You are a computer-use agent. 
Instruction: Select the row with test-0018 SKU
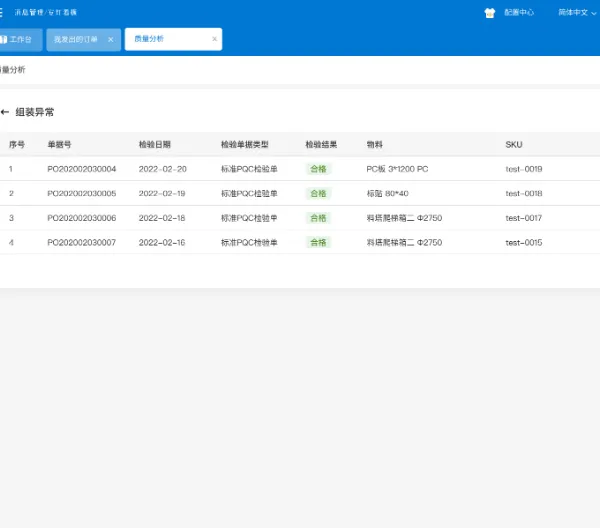(300, 194)
